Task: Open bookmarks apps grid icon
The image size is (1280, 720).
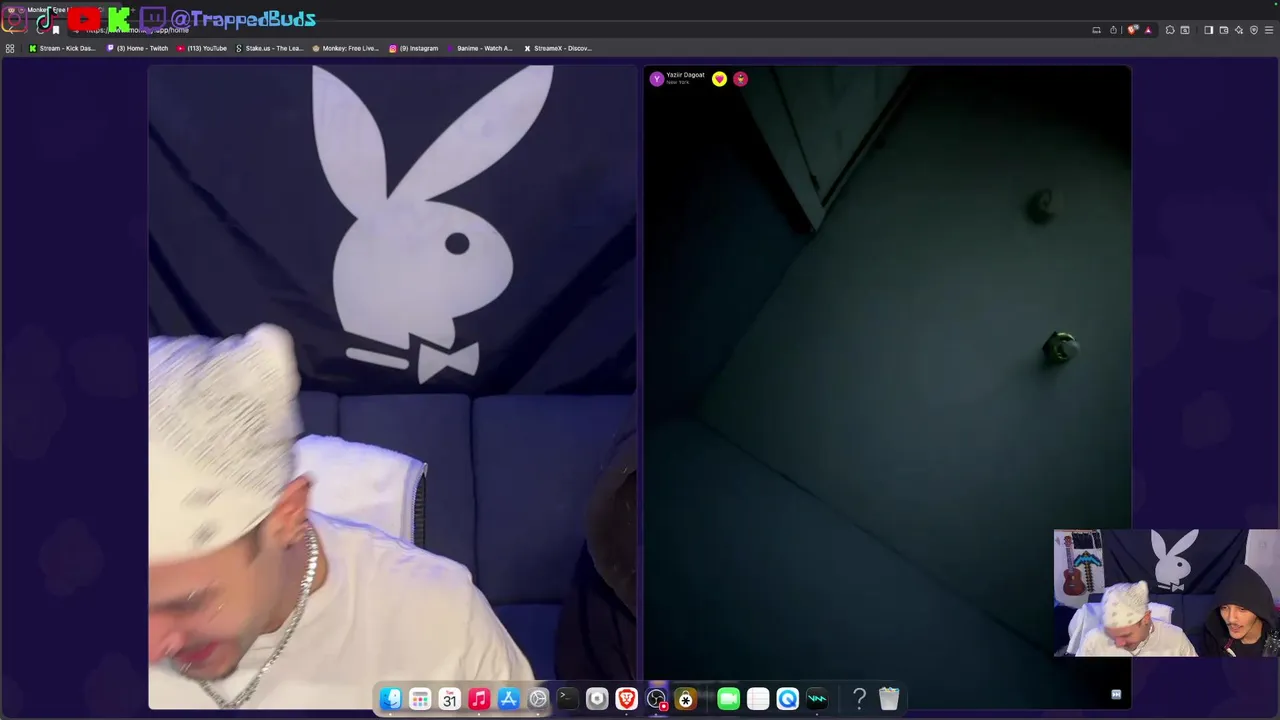Action: tap(10, 48)
